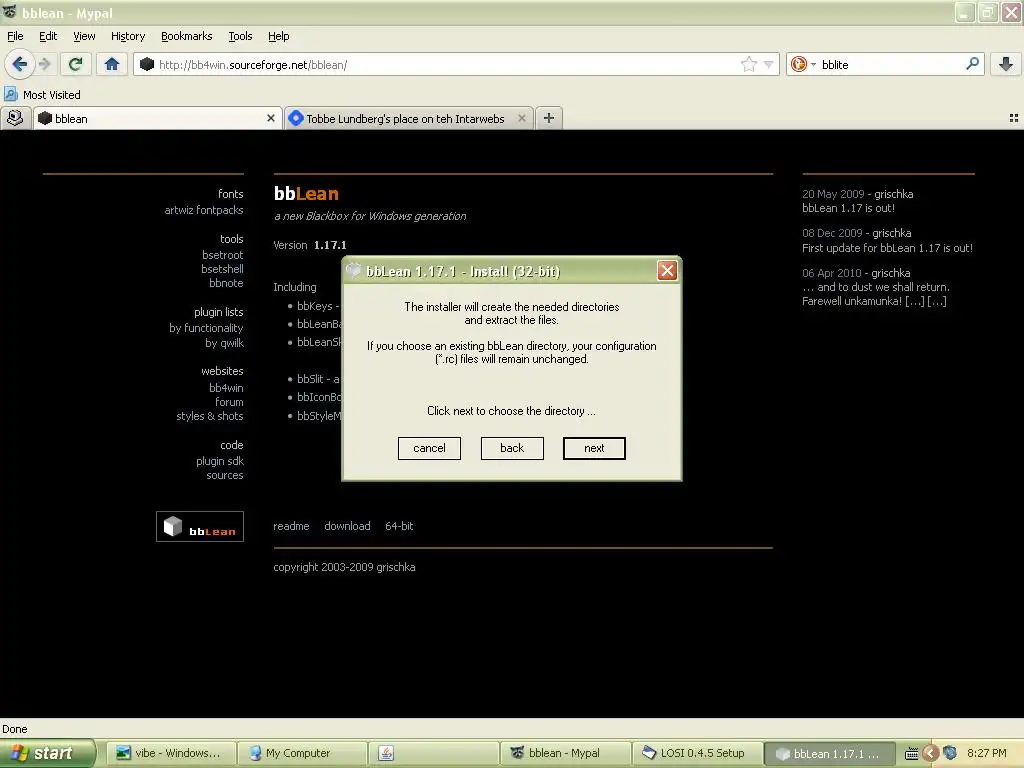This screenshot has height=768, width=1024.
Task: Open the bsetroot tool link
Action: click(x=223, y=255)
